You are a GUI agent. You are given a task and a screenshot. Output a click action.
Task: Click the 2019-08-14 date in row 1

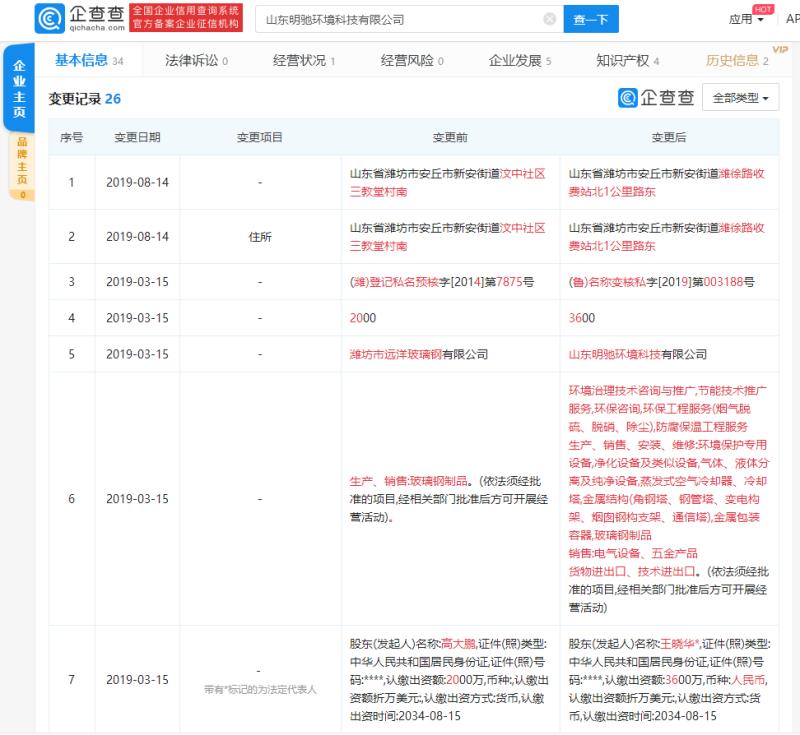137,182
